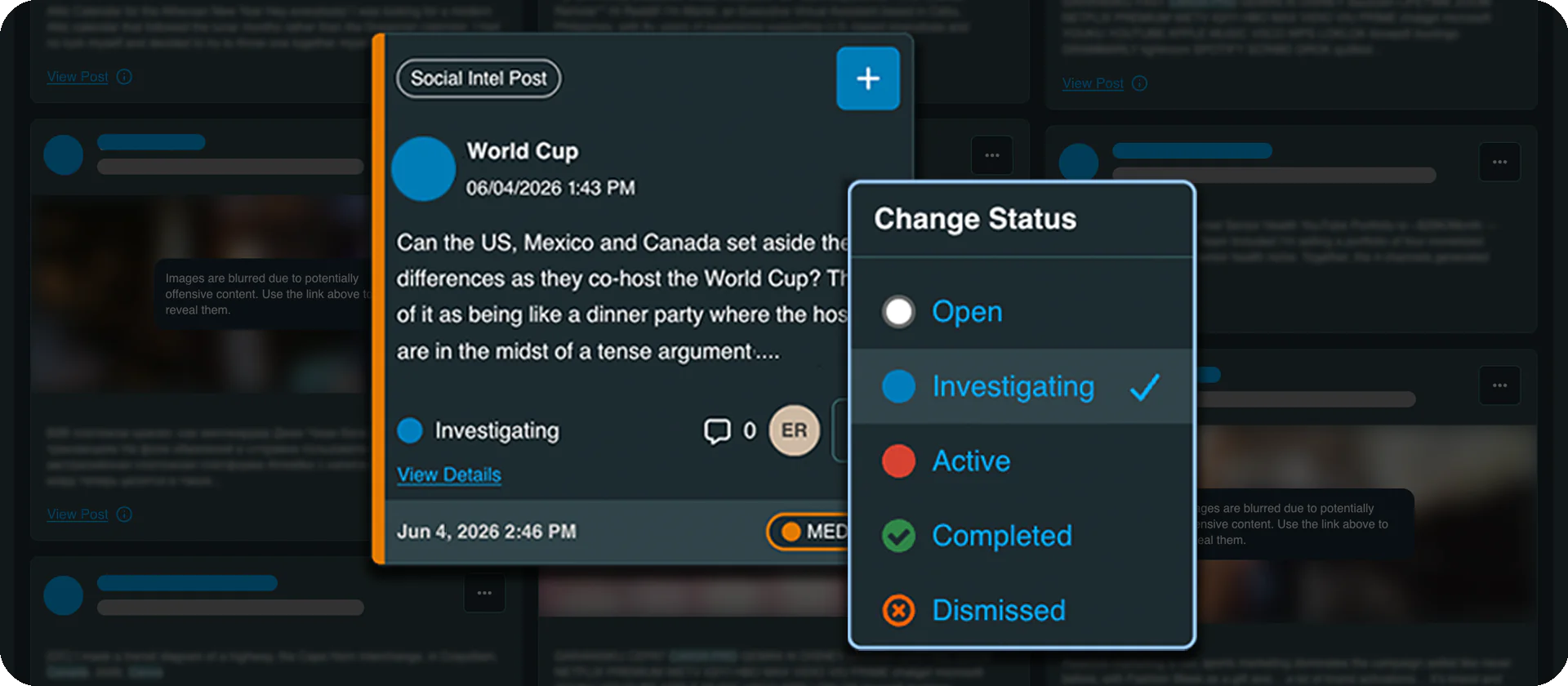This screenshot has width=1568, height=686.
Task: Click the Change Status heading
Action: [x=975, y=219]
